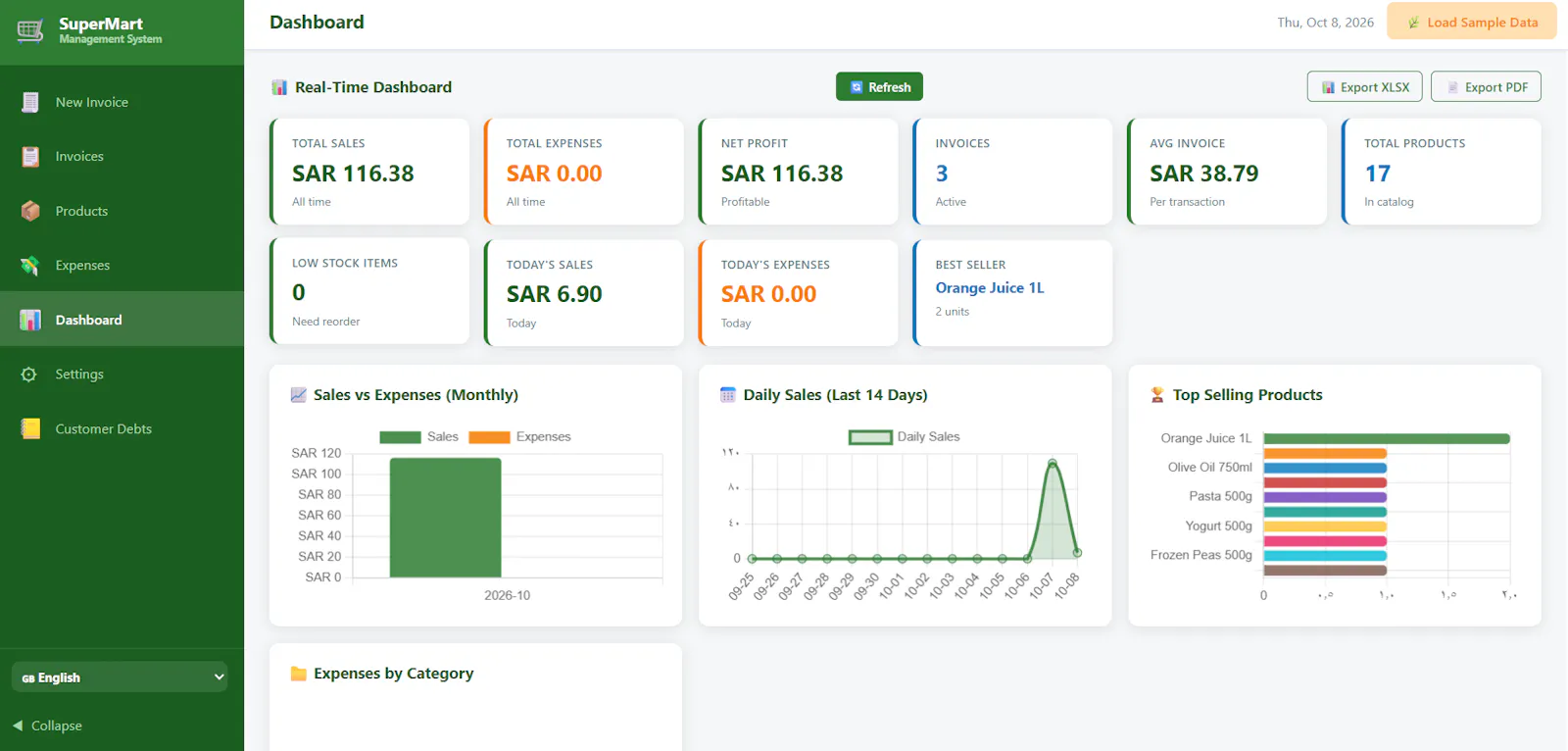Click the Invoices clipboard icon
The width and height of the screenshot is (1568, 751).
30,157
